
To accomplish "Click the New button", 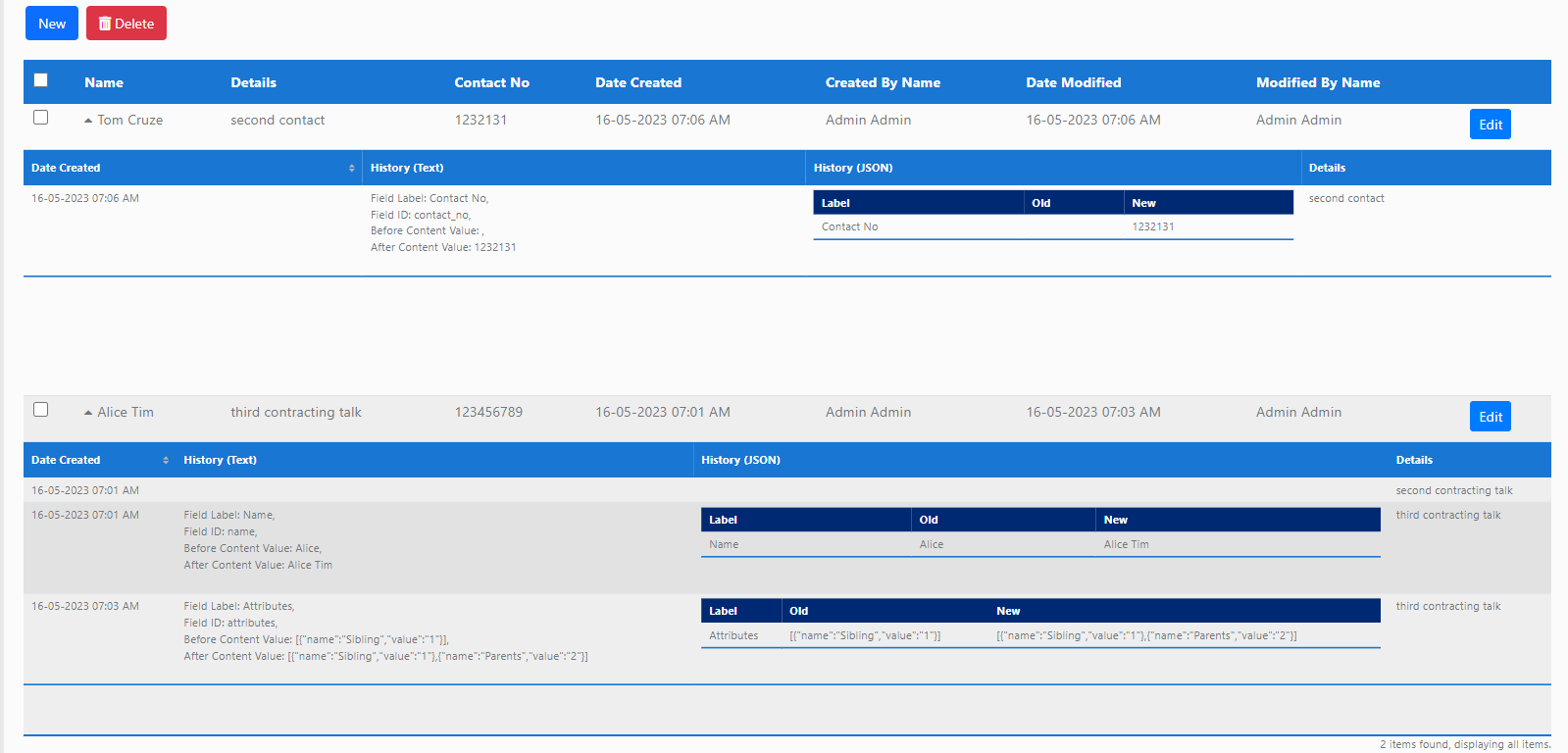I will pyautogui.click(x=52, y=24).
